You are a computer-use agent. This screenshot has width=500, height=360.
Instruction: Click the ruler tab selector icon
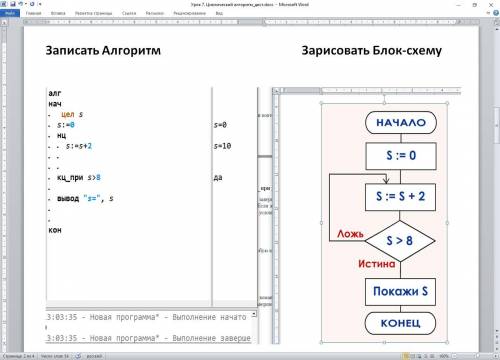(x=4, y=23)
